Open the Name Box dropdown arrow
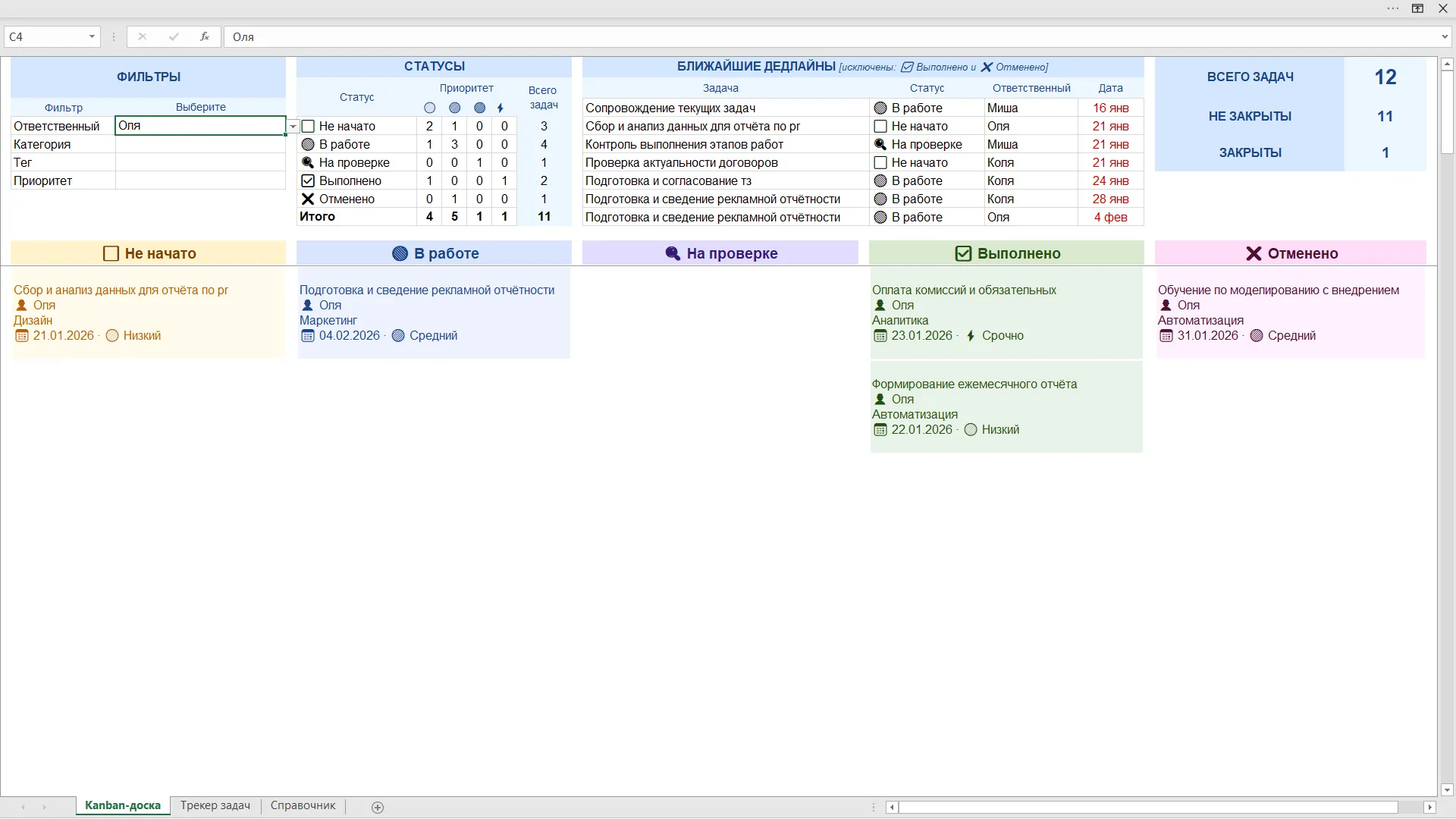Viewport: 1456px width, 819px height. (x=92, y=36)
